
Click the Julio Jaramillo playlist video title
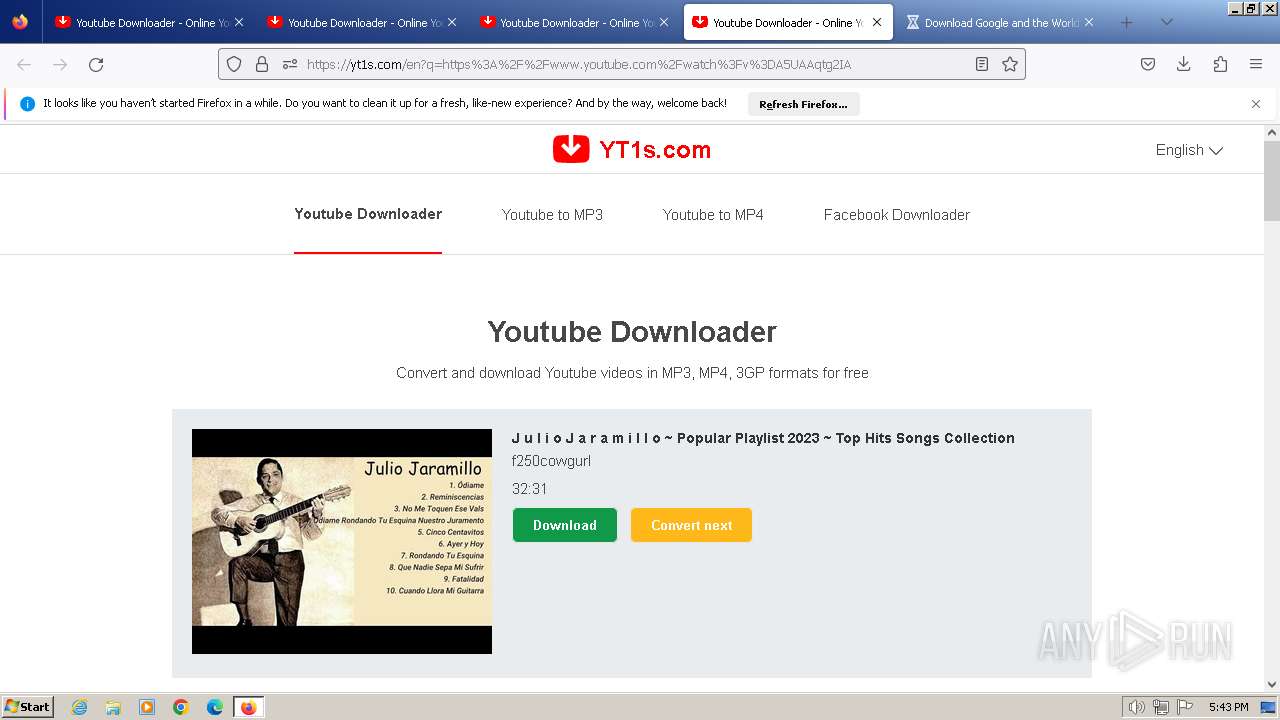(x=763, y=438)
